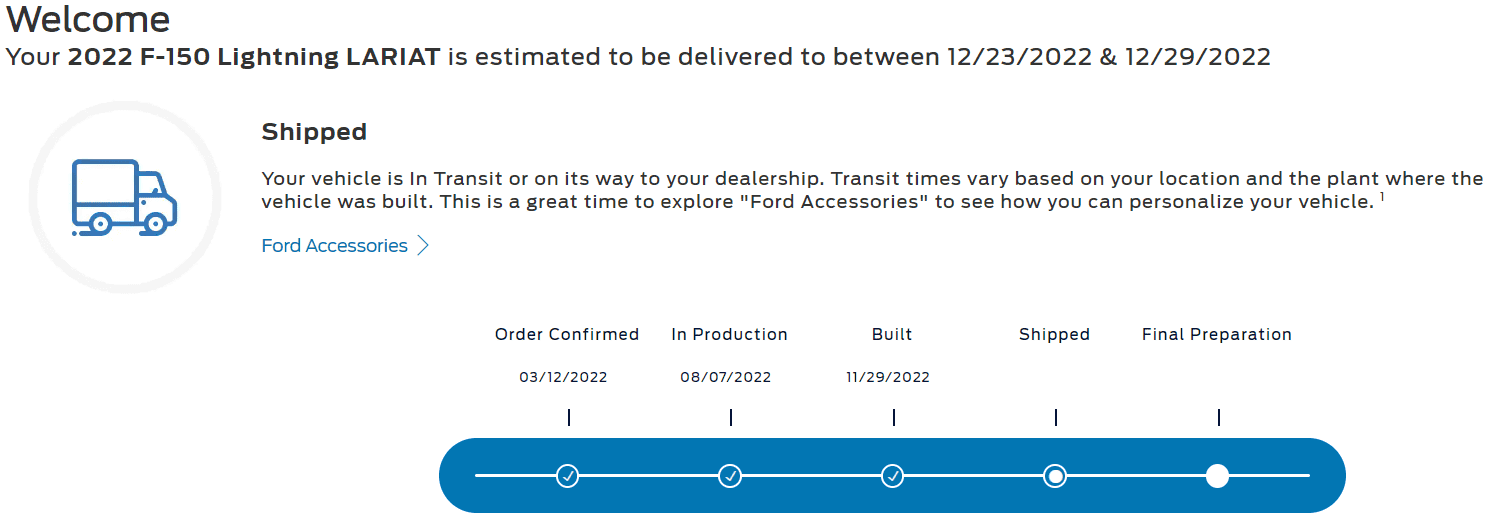
Task: Click the Shipped label above the tracker
Action: (x=1054, y=335)
